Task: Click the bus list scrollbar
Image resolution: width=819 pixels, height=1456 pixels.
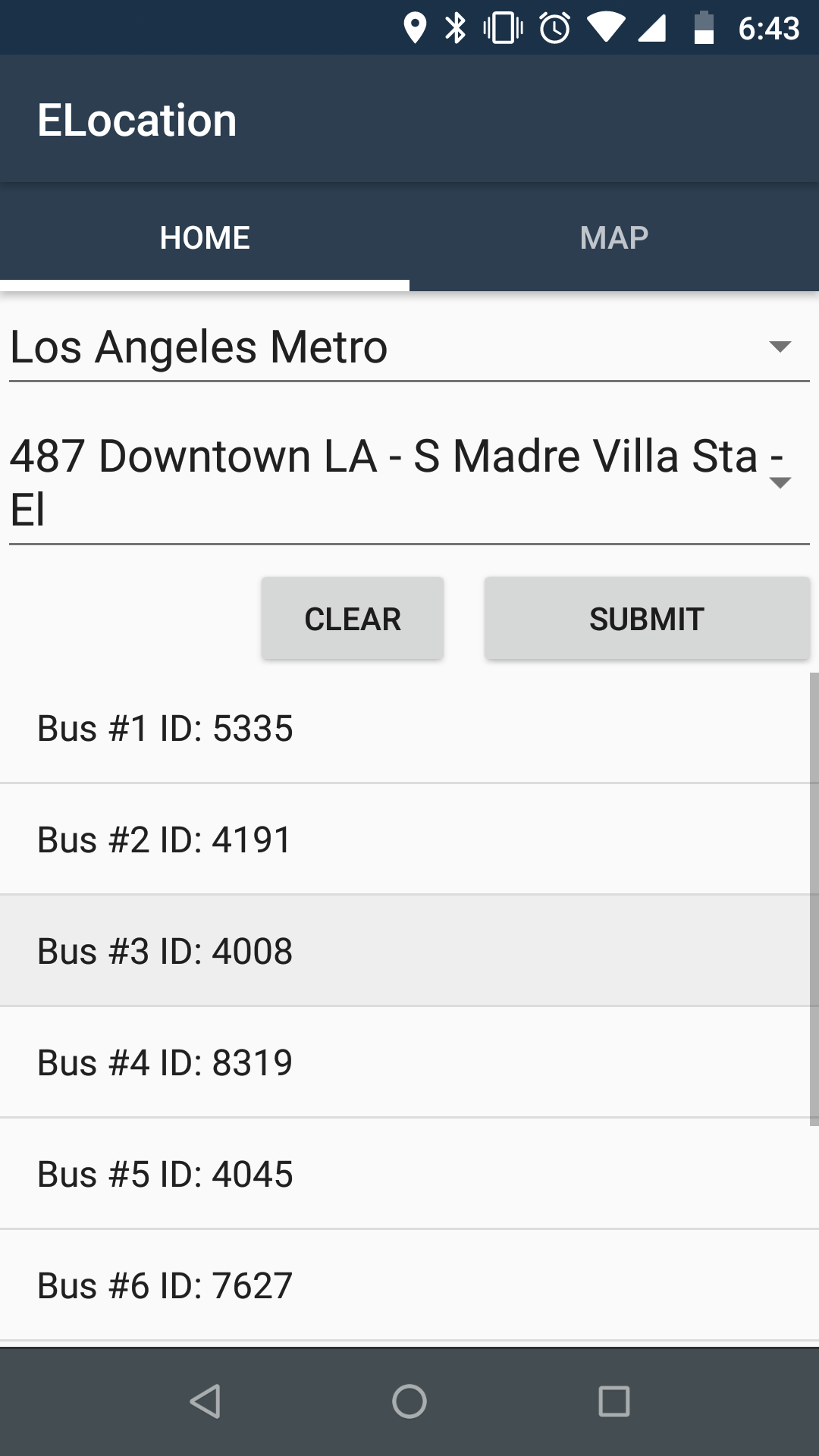Action: pos(814,899)
